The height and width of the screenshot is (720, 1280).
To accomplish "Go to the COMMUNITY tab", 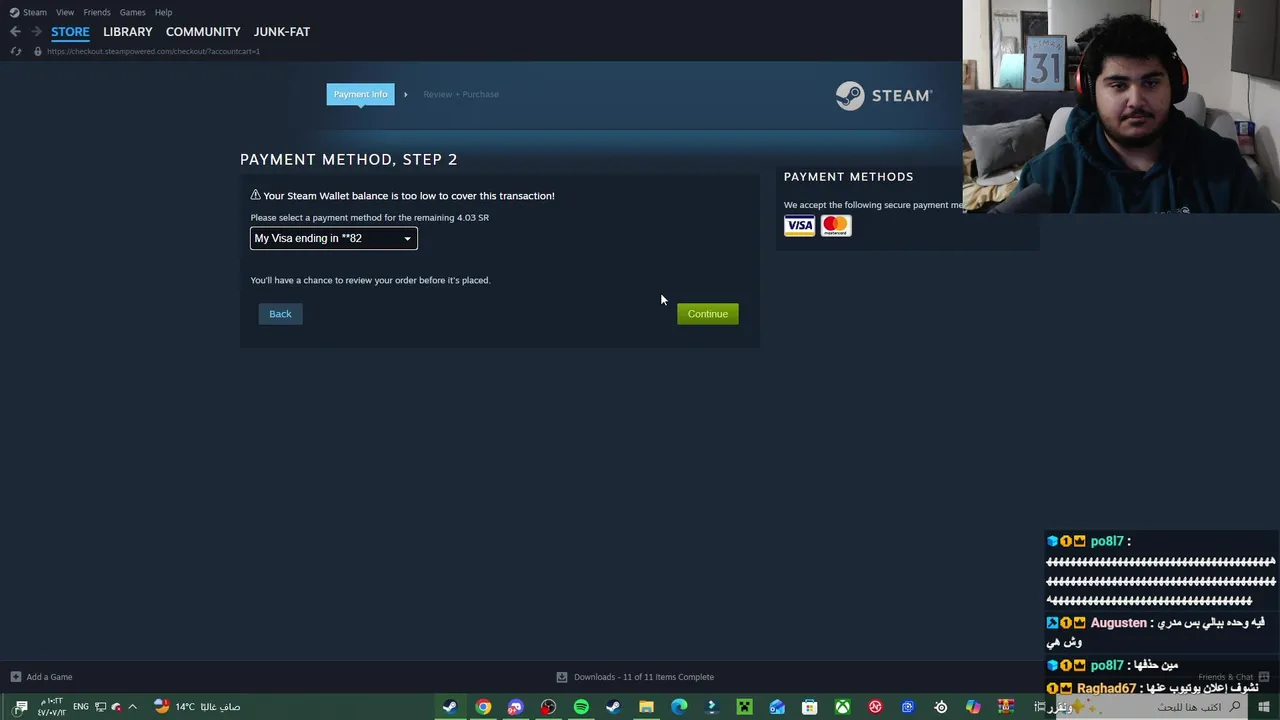I will [x=203, y=32].
